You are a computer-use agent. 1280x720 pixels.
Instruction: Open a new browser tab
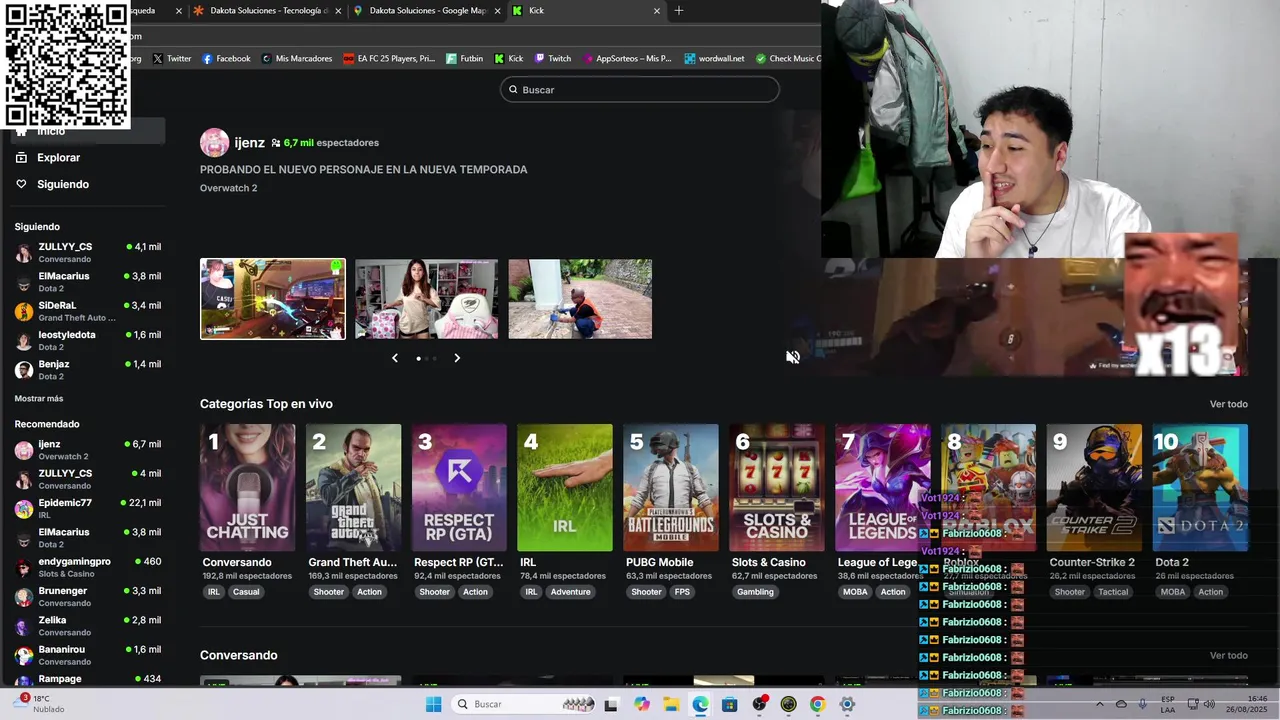click(x=679, y=10)
